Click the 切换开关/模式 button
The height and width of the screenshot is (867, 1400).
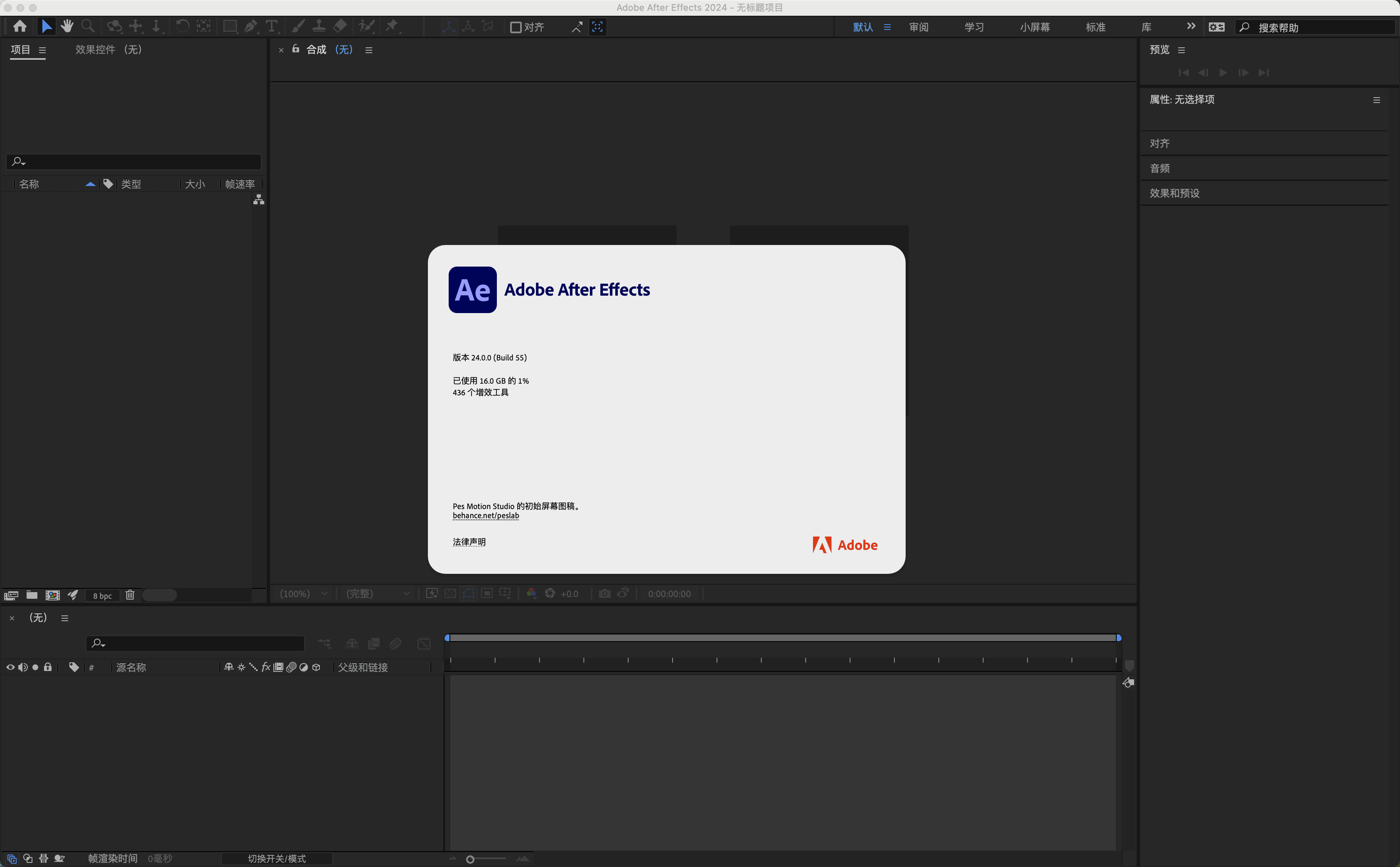click(x=277, y=858)
